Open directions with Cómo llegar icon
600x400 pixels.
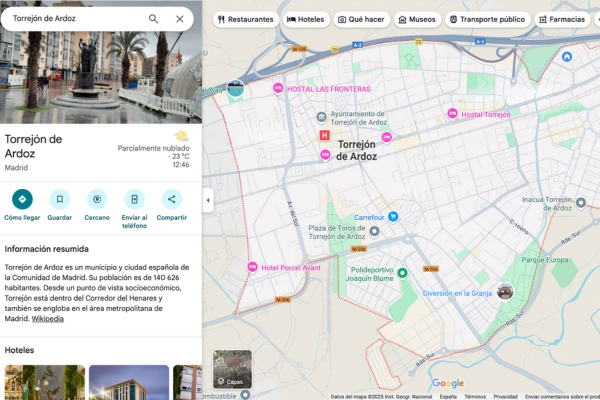coord(22,199)
